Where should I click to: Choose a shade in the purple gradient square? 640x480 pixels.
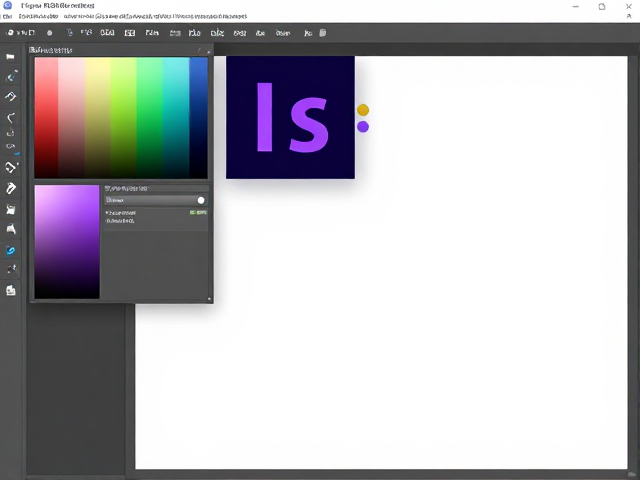[67, 242]
